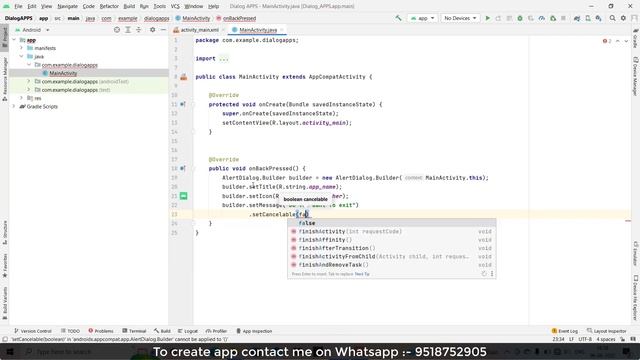Click related XML file gutter icon line 8

[184, 77]
